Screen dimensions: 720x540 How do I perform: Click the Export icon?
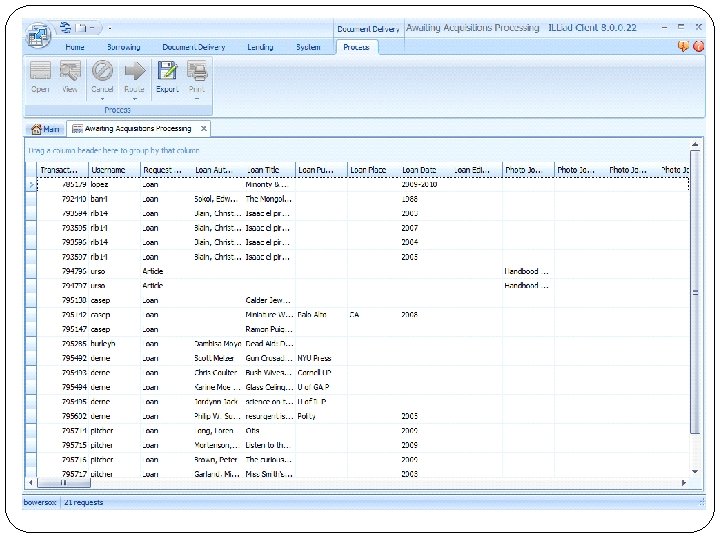(x=167, y=72)
